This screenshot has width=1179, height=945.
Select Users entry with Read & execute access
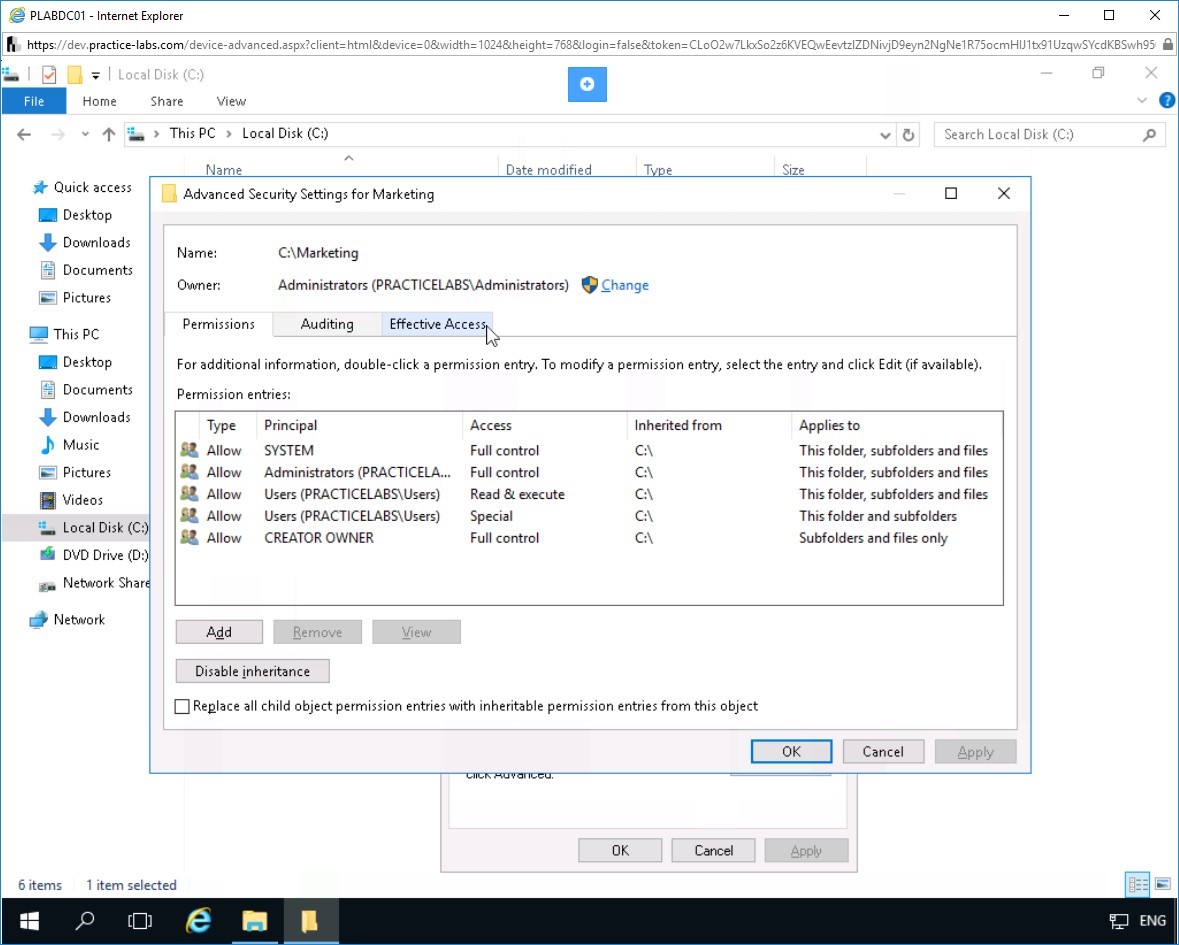coord(589,494)
